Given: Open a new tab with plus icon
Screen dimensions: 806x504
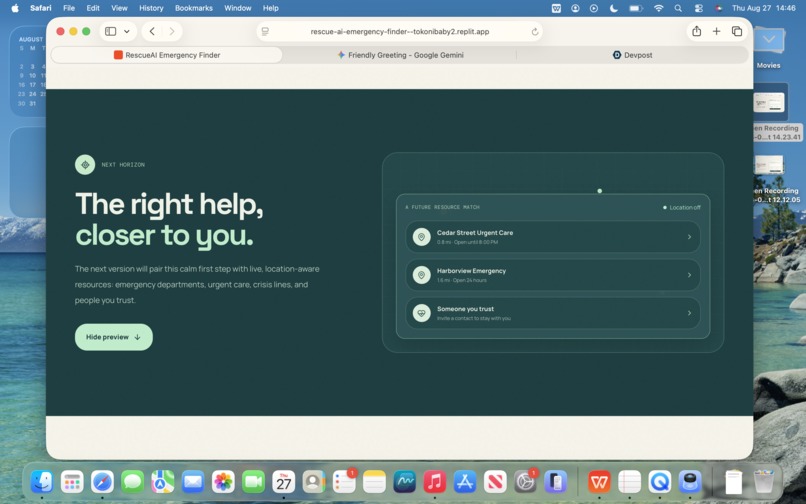Looking at the screenshot, I should tap(716, 31).
